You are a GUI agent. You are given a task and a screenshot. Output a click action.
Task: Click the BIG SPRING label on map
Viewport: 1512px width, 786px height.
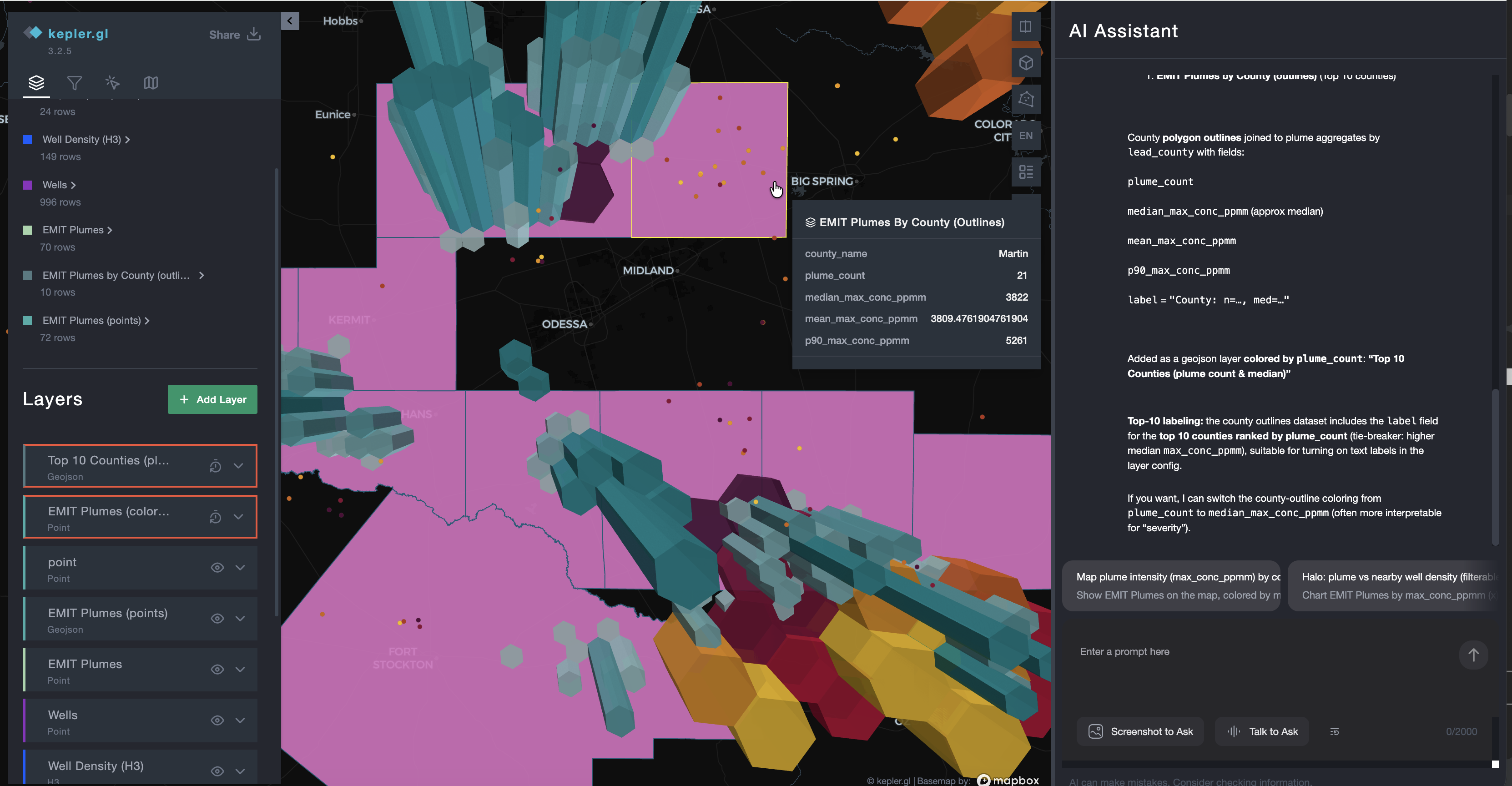(x=822, y=181)
